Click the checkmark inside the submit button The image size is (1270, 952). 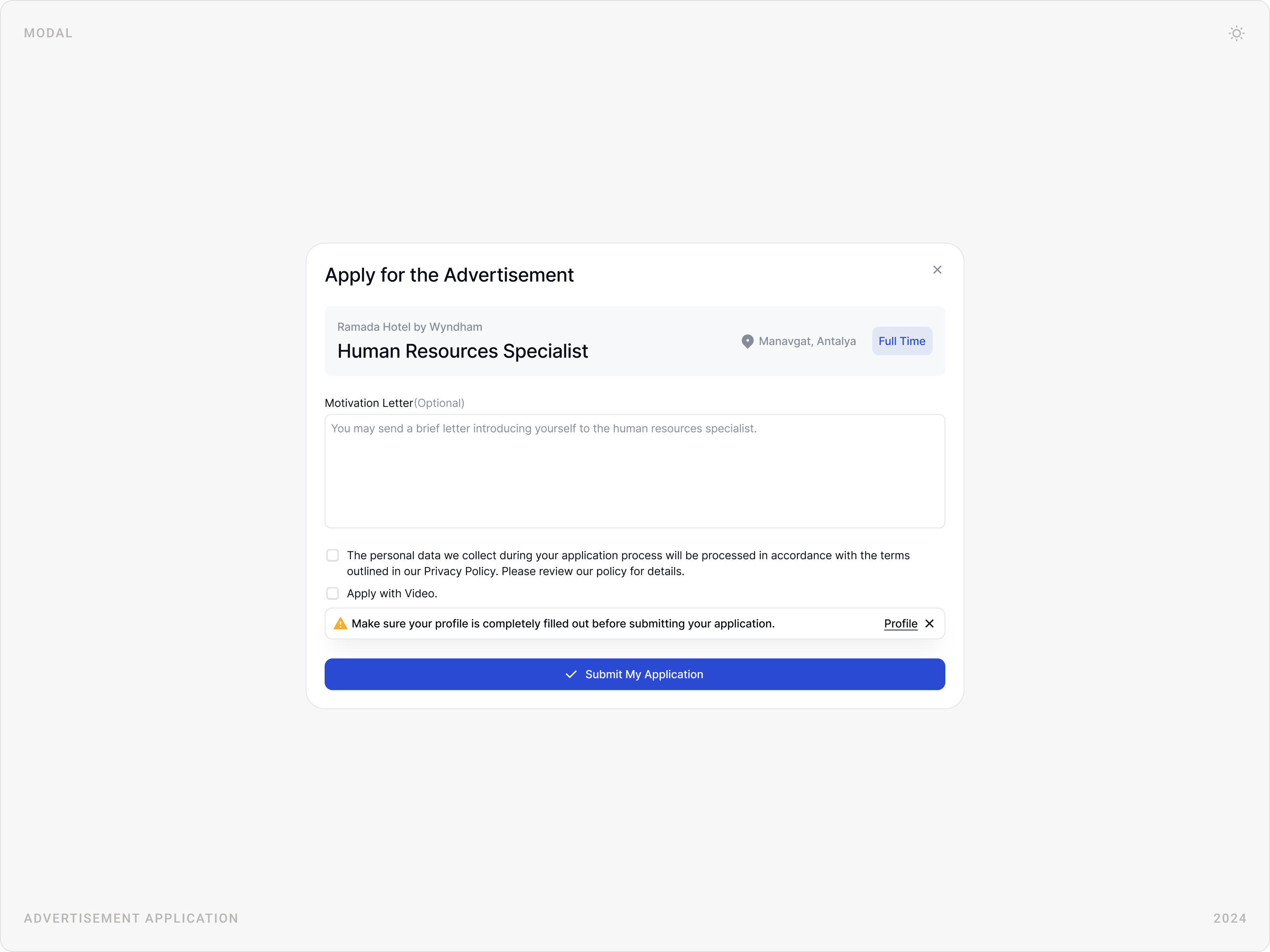(570, 674)
